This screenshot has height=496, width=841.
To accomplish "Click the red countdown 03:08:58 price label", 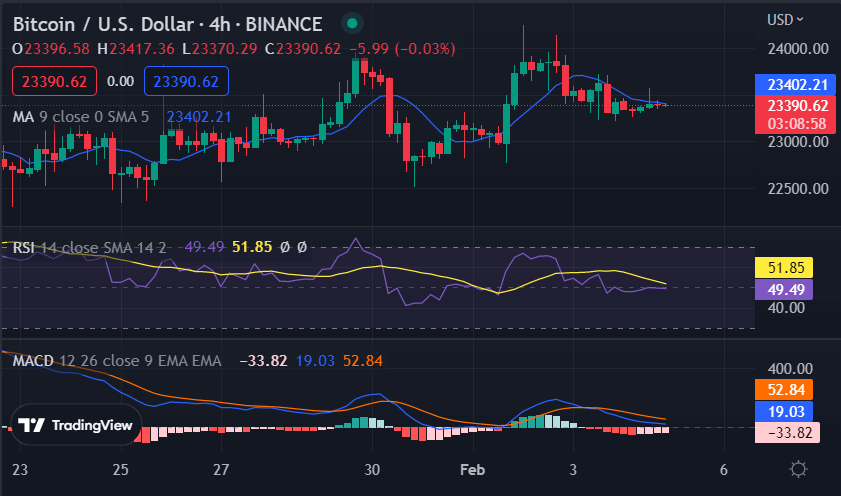I will click(x=792, y=122).
